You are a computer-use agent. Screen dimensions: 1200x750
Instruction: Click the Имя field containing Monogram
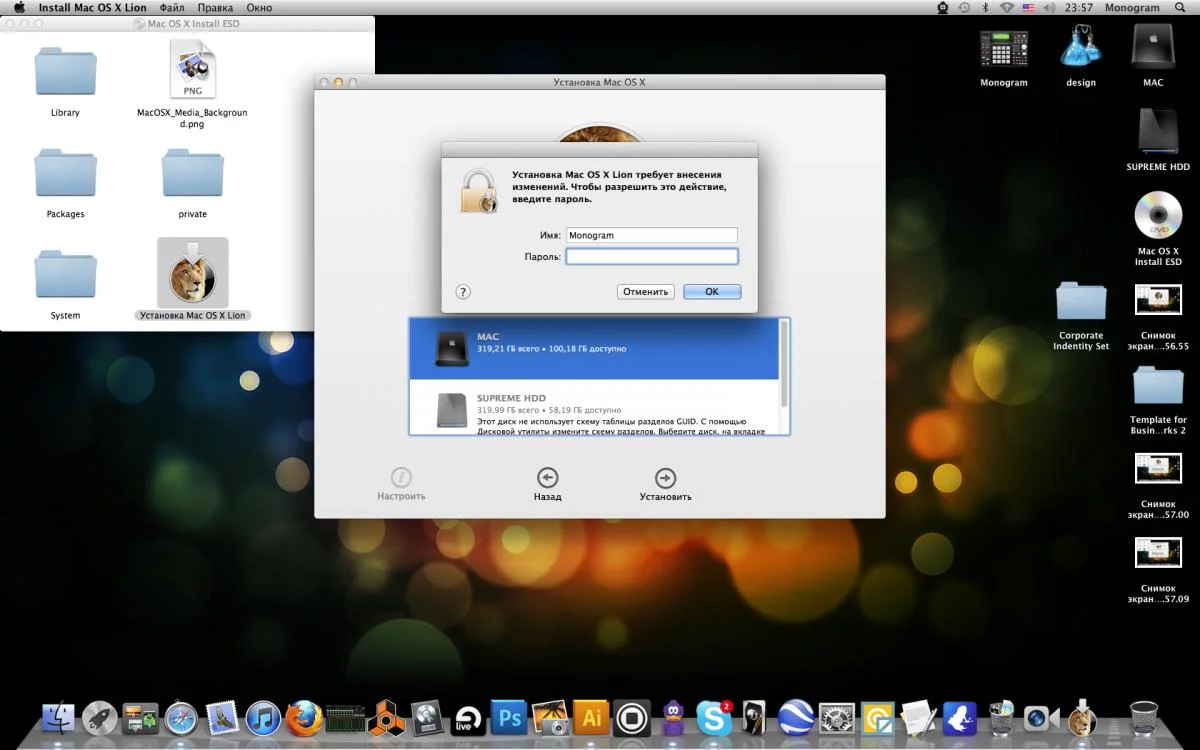(x=651, y=235)
